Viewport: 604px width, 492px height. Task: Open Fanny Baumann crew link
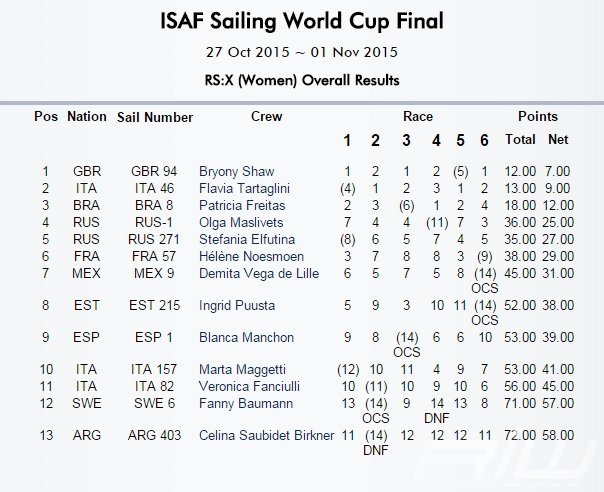tap(246, 403)
